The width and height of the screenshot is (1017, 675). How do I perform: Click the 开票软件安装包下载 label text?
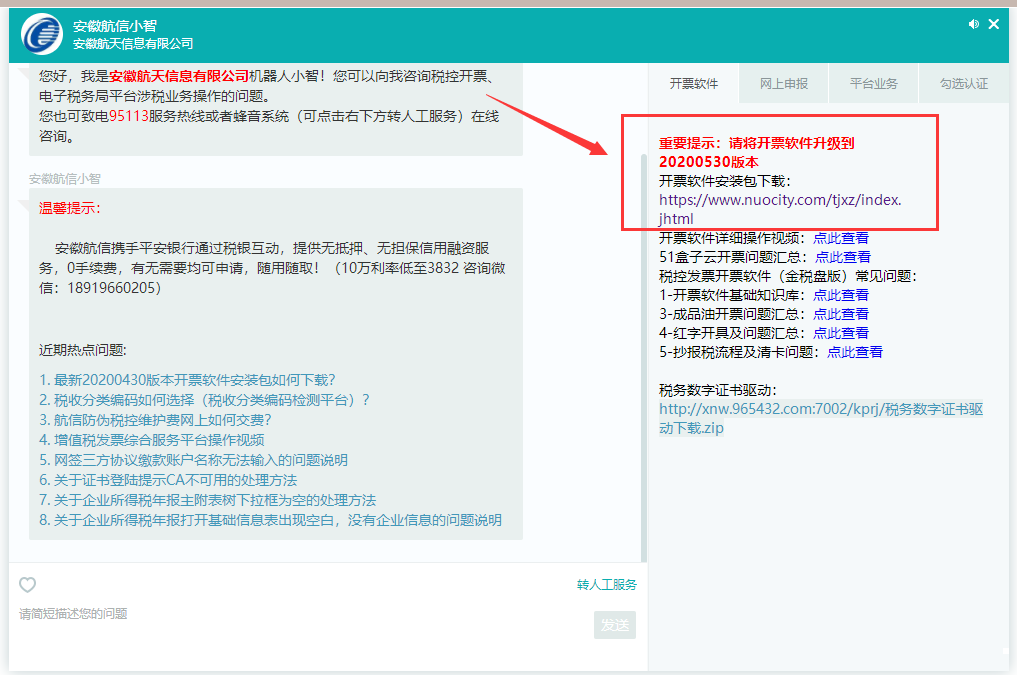pyautogui.click(x=724, y=181)
